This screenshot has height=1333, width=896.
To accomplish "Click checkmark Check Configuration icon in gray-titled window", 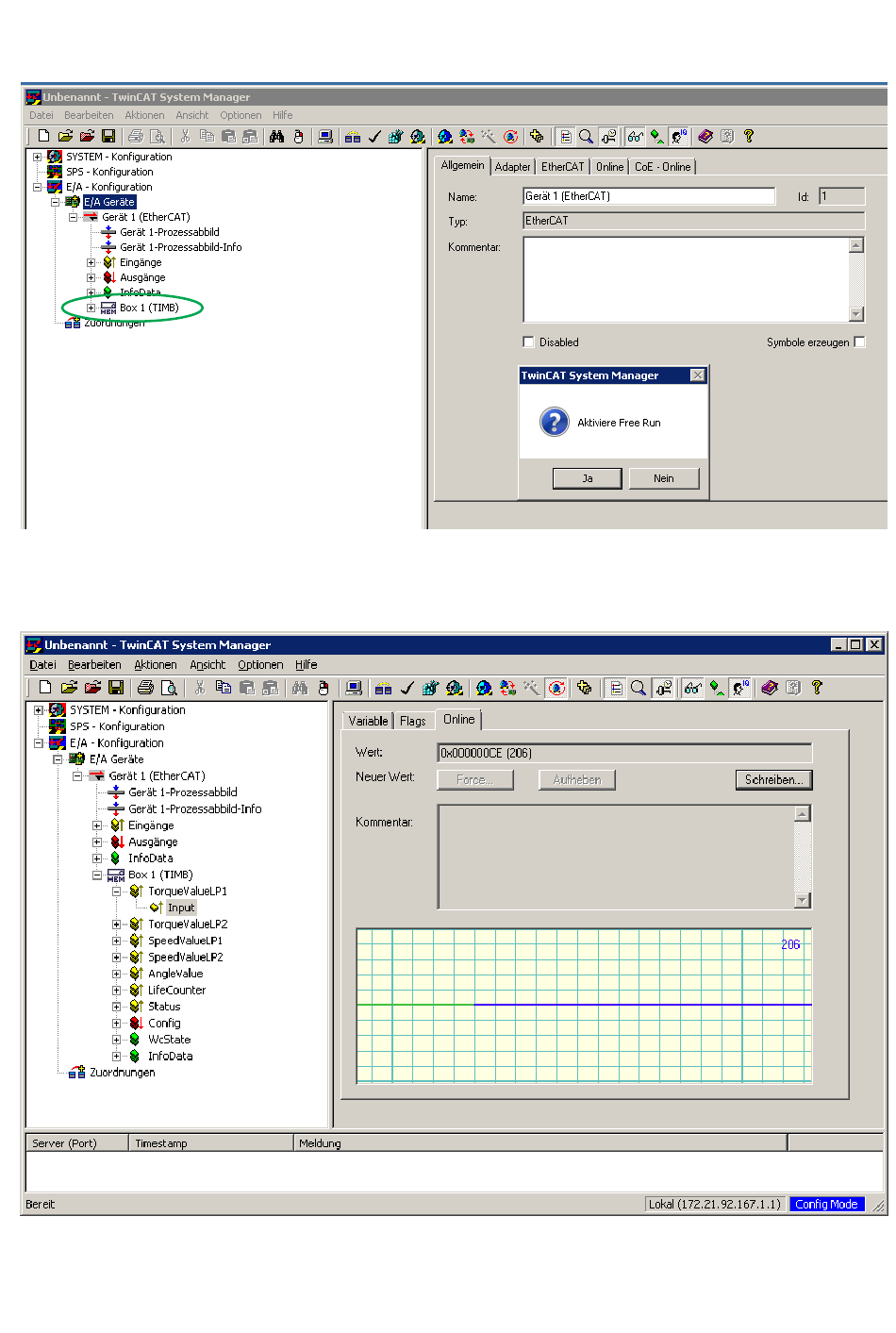I will tap(374, 137).
